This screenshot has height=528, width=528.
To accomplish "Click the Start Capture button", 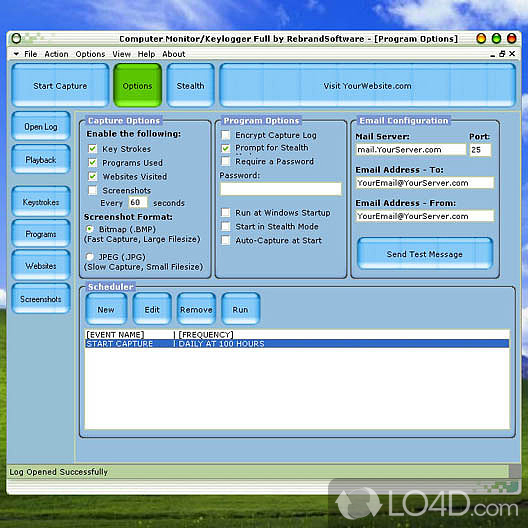I will [60, 86].
